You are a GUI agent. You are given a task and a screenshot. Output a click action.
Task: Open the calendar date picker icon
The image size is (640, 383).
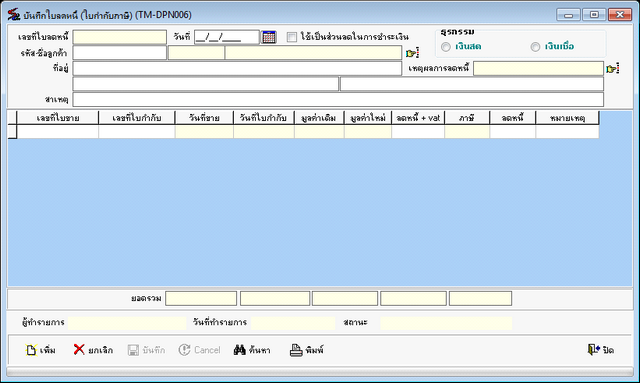pyautogui.click(x=269, y=37)
